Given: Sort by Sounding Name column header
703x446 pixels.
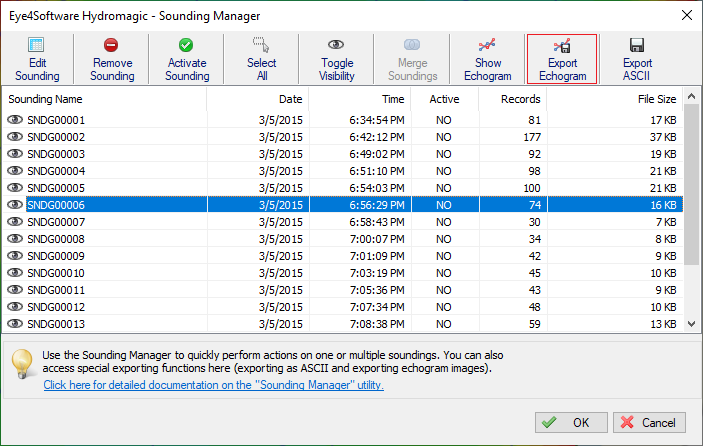Looking at the screenshot, I should click(x=104, y=99).
